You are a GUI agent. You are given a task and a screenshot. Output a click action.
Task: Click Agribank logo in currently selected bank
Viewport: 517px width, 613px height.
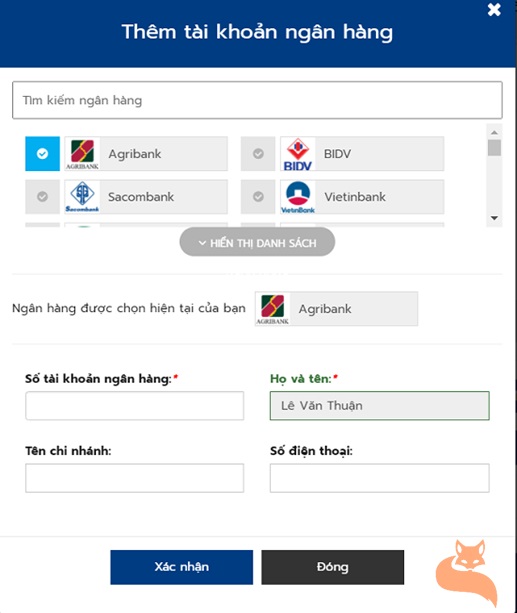273,308
